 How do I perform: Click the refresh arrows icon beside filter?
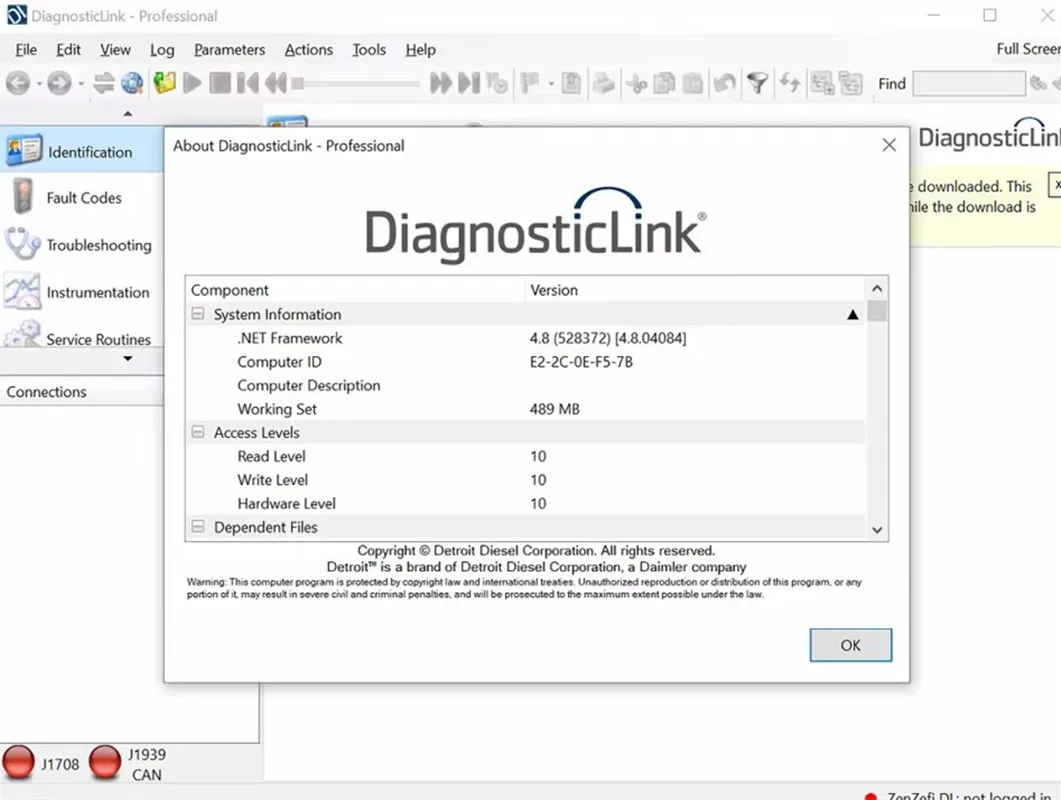pyautogui.click(x=790, y=83)
